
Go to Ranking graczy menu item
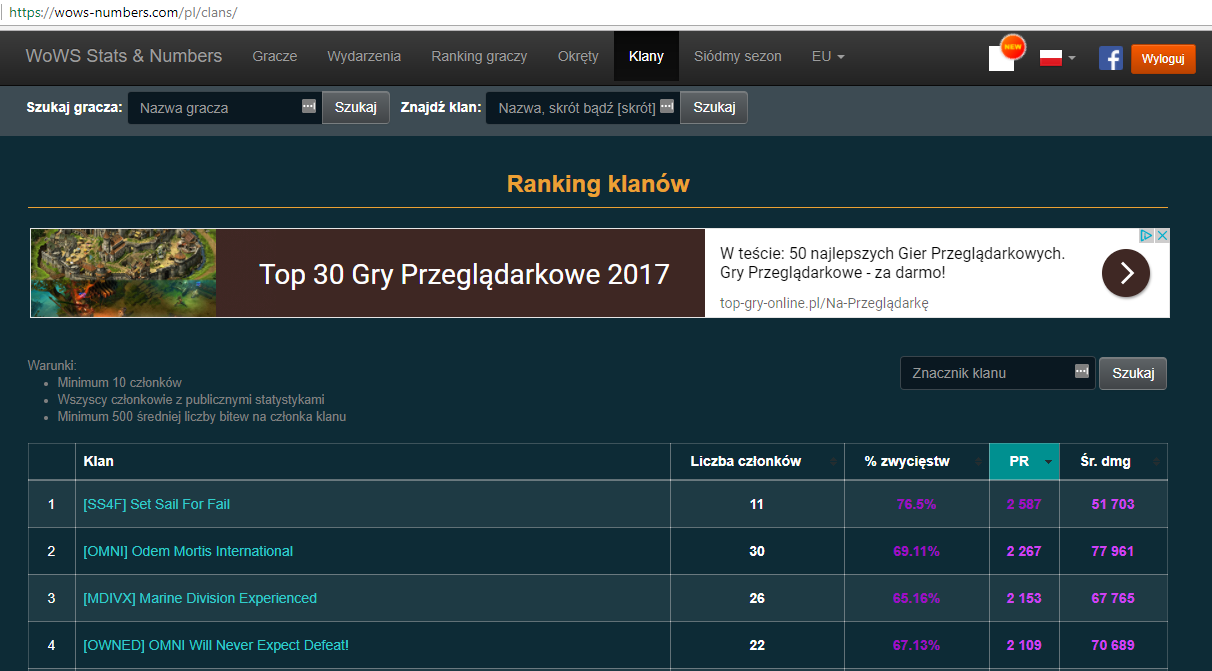[x=479, y=56]
